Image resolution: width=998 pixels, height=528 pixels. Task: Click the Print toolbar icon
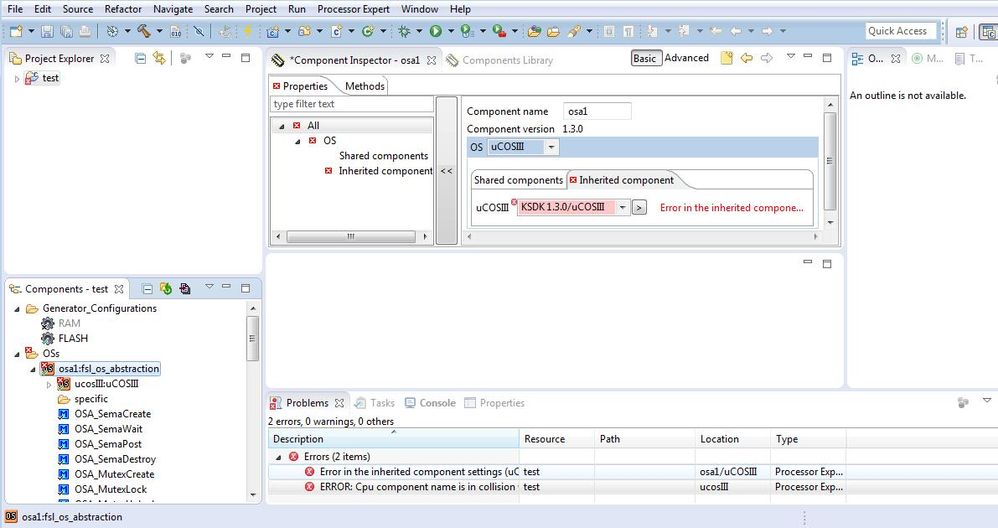tap(84, 31)
